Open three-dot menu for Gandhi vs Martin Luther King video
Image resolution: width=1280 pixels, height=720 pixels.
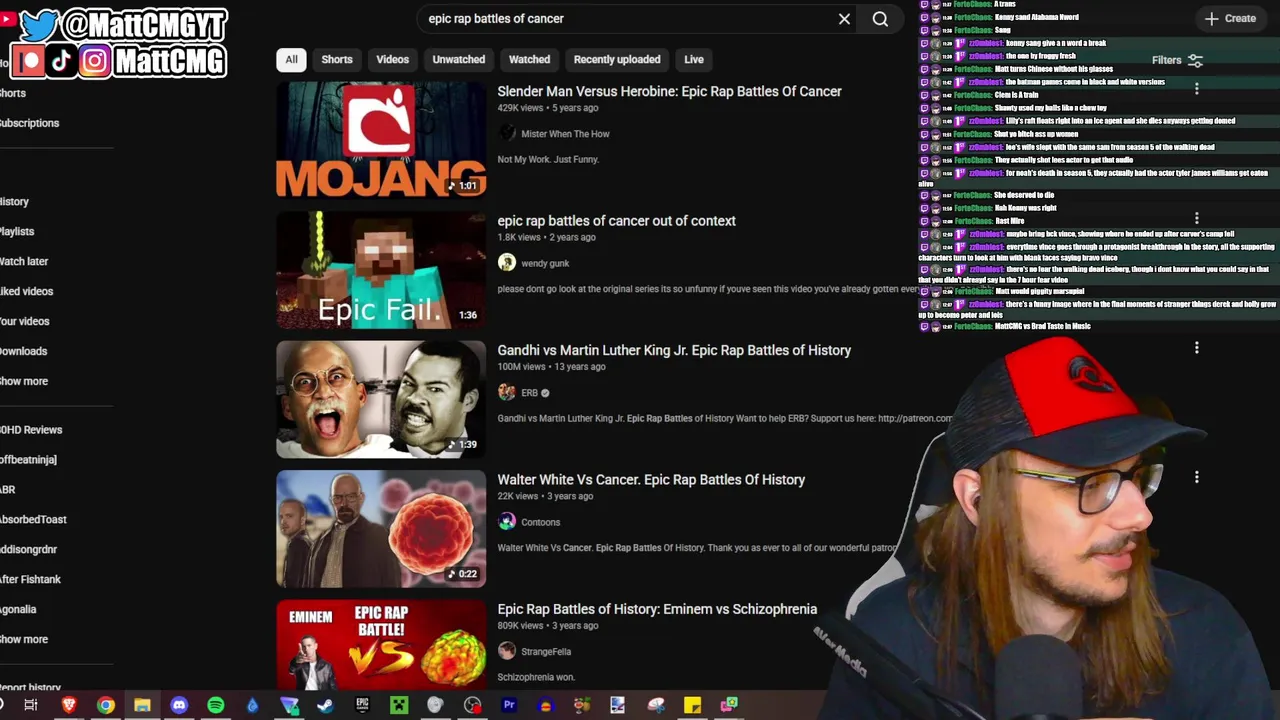[x=1197, y=348]
